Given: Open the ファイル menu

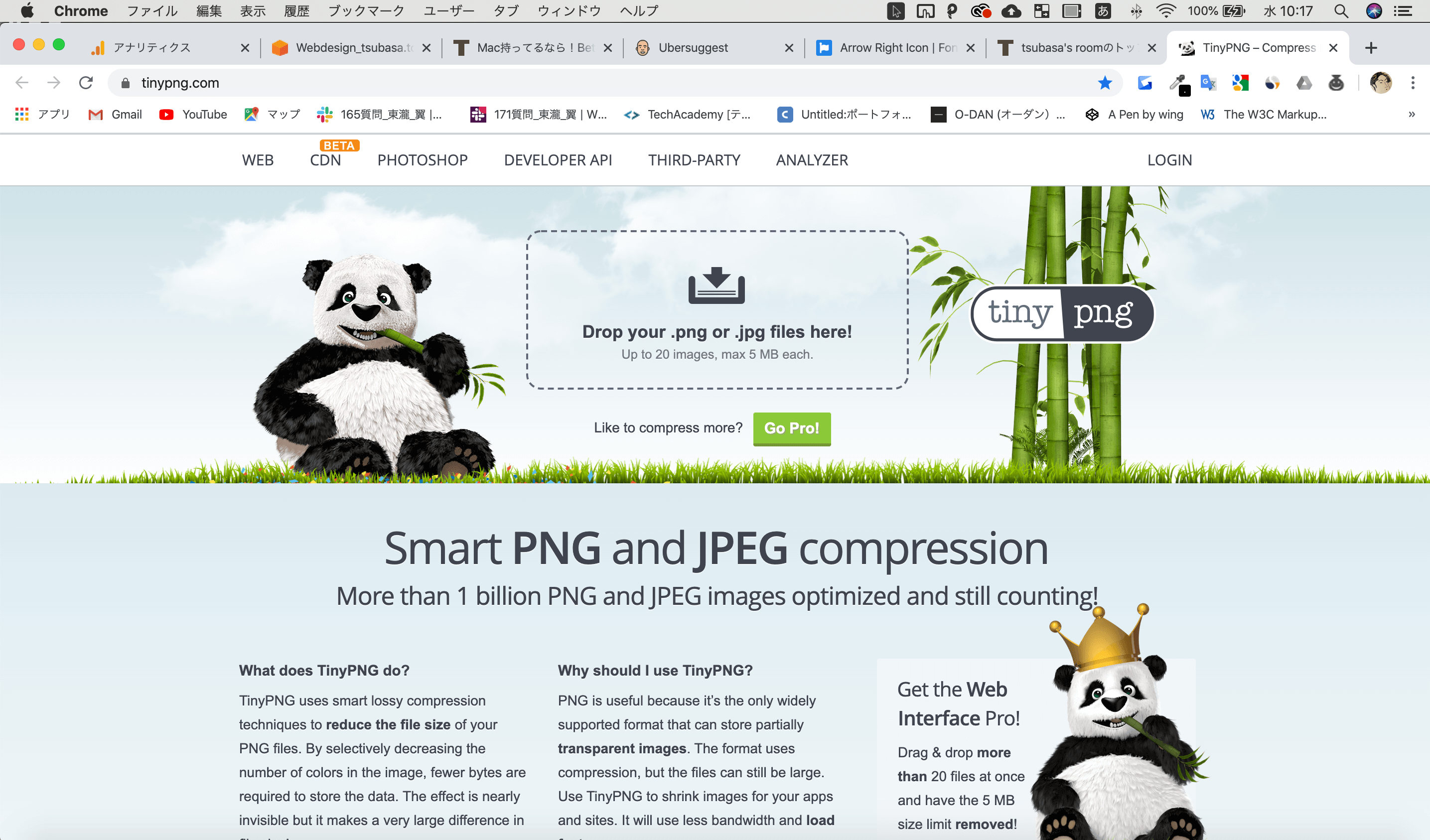Looking at the screenshot, I should coord(152,11).
